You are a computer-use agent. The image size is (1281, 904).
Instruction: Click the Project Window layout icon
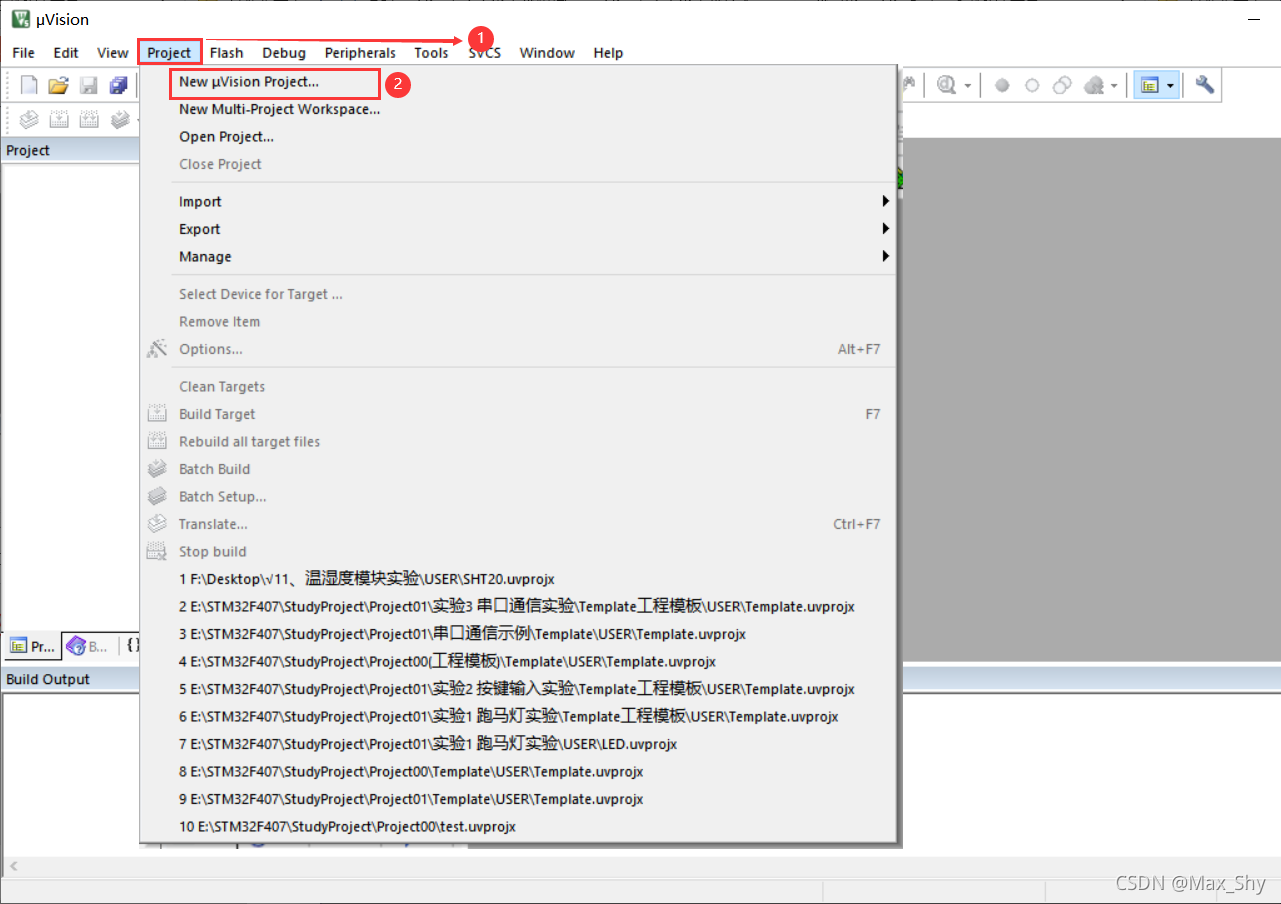coord(1149,86)
